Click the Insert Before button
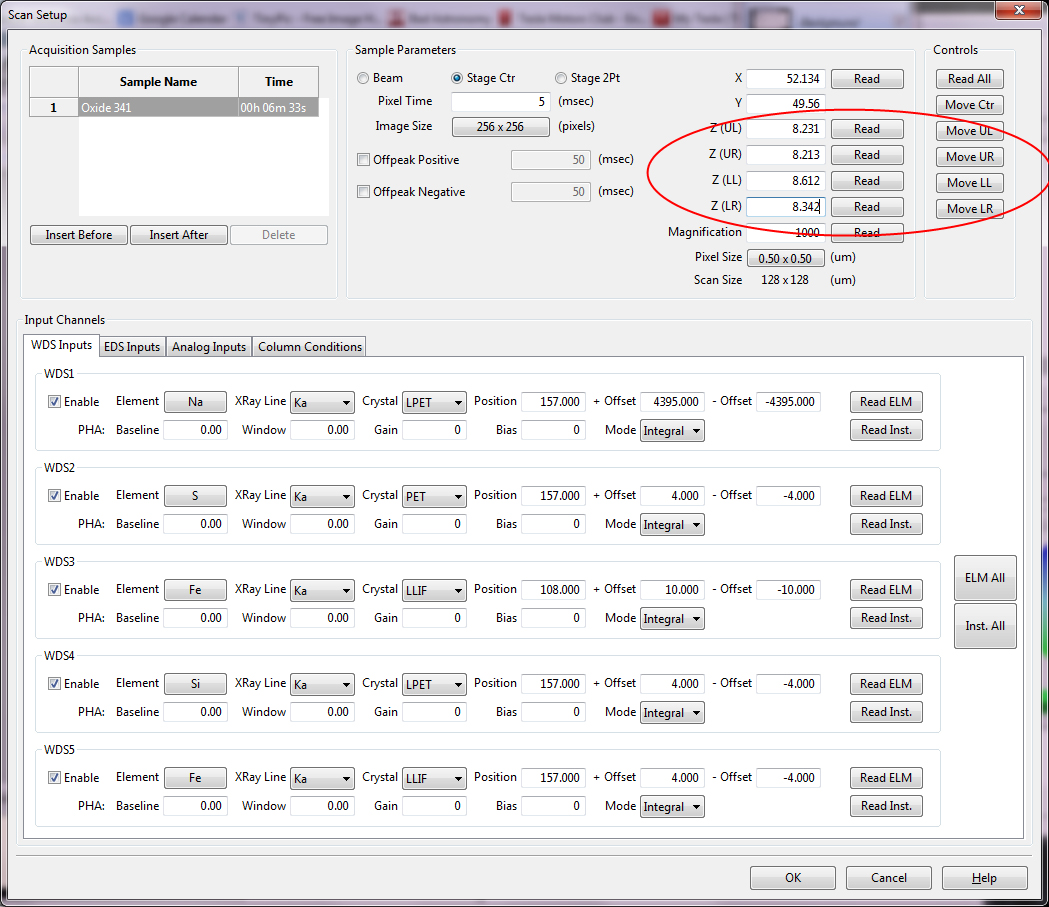The width and height of the screenshot is (1049, 907). [x=79, y=235]
